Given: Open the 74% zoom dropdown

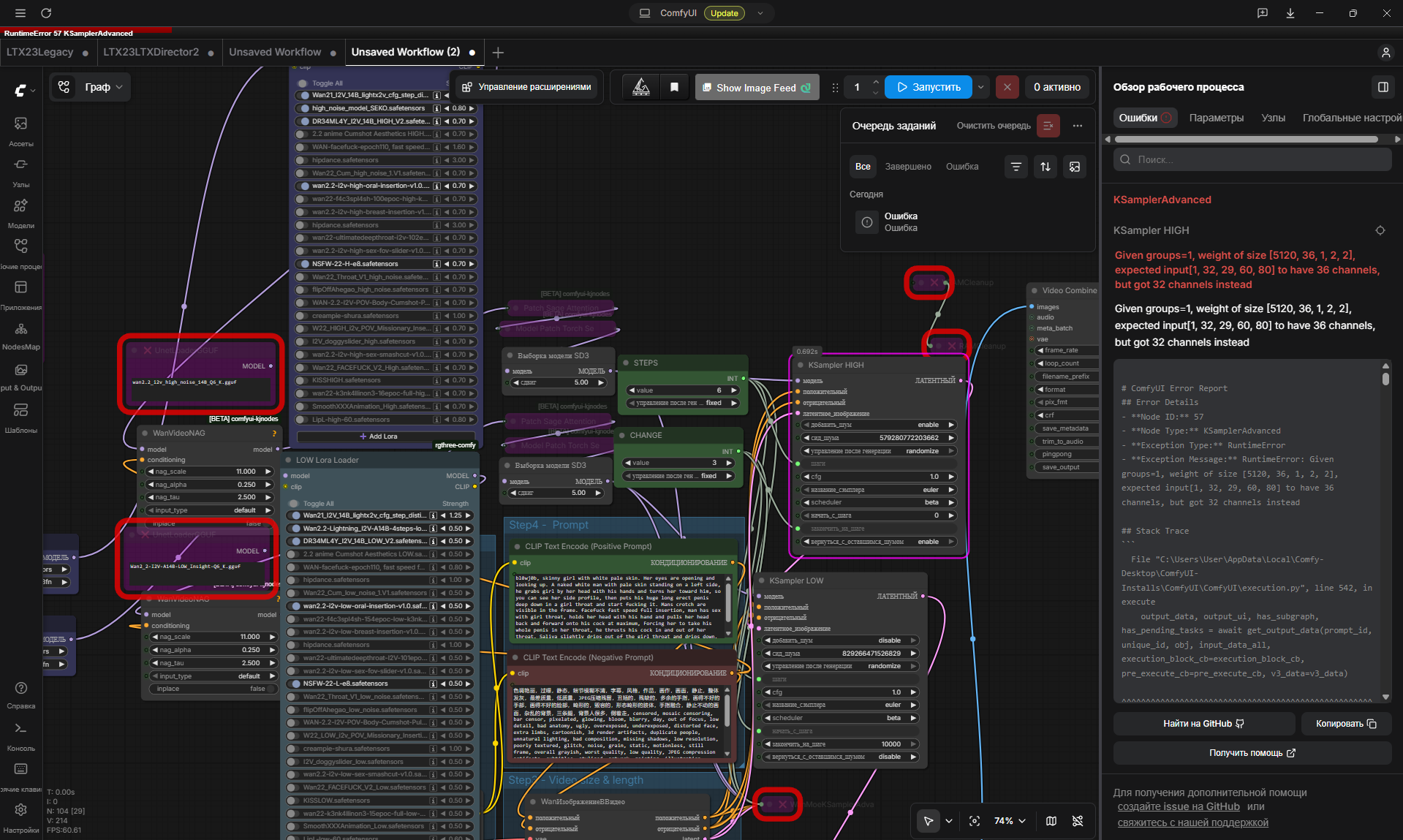Looking at the screenshot, I should point(1010,821).
